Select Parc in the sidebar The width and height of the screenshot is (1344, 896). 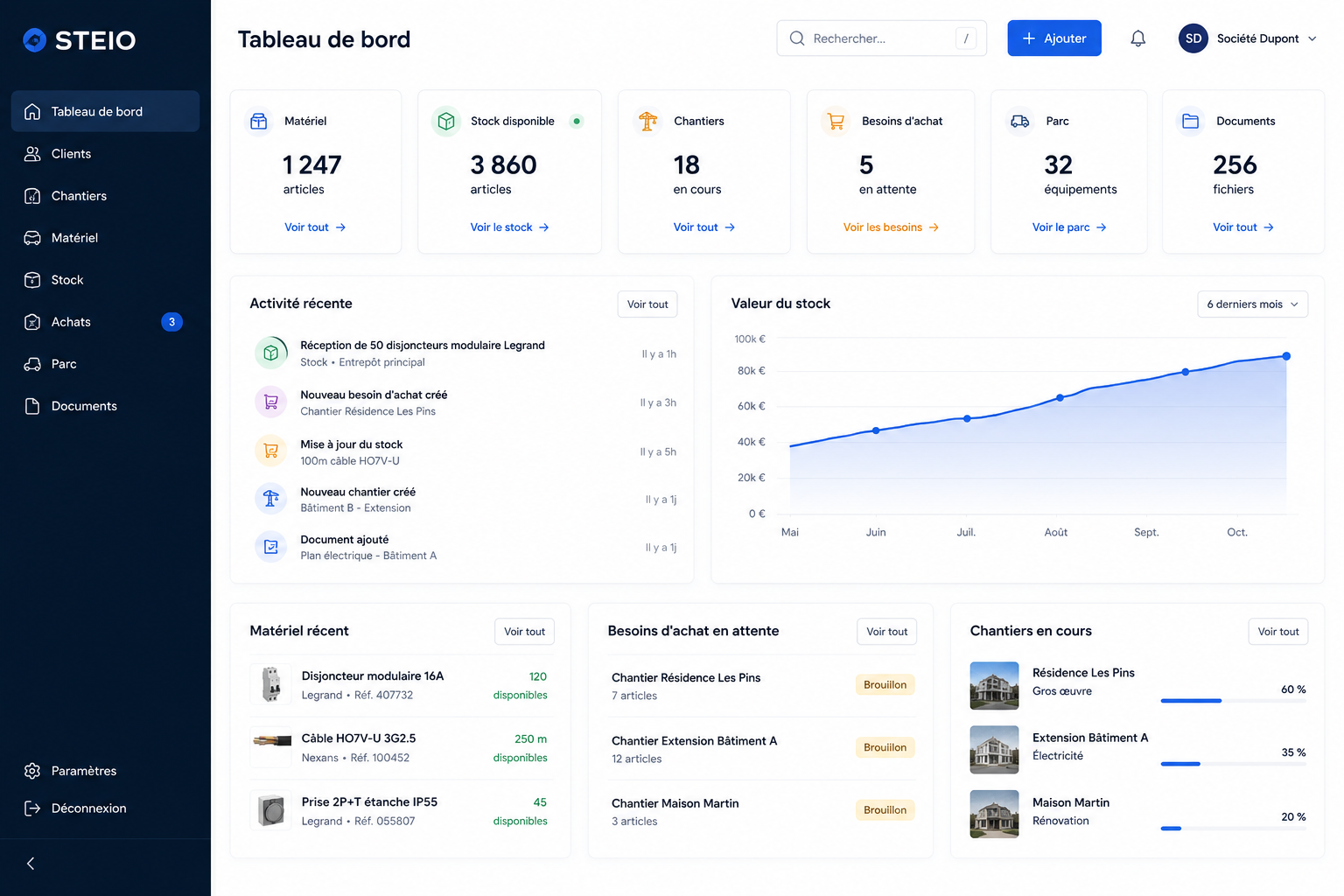point(105,364)
